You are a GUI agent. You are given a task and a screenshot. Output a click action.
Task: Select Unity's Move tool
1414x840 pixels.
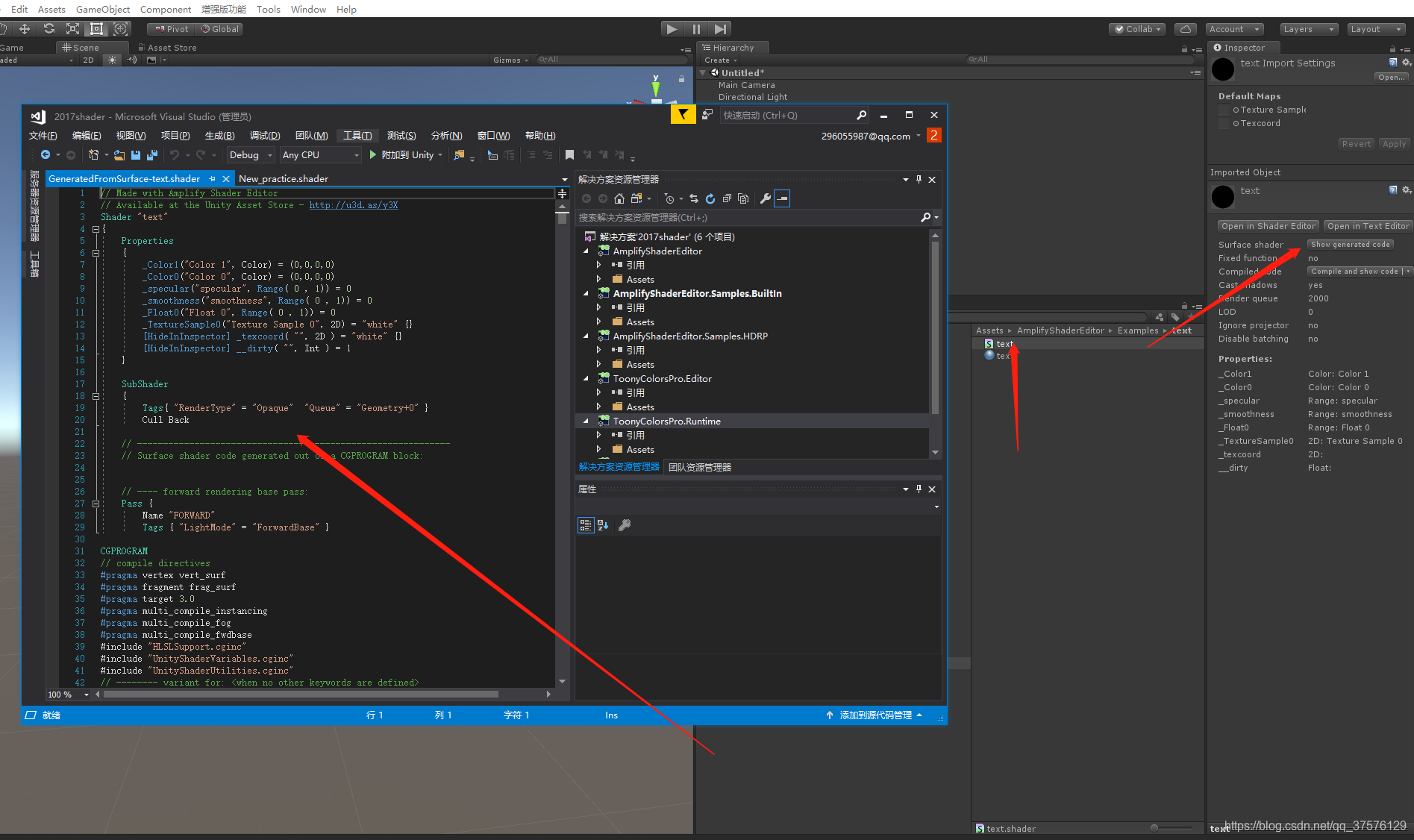[x=25, y=29]
